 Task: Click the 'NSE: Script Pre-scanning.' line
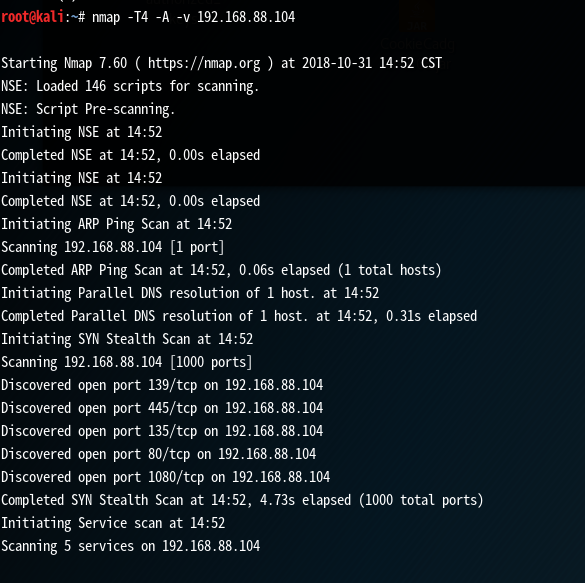click(x=88, y=110)
